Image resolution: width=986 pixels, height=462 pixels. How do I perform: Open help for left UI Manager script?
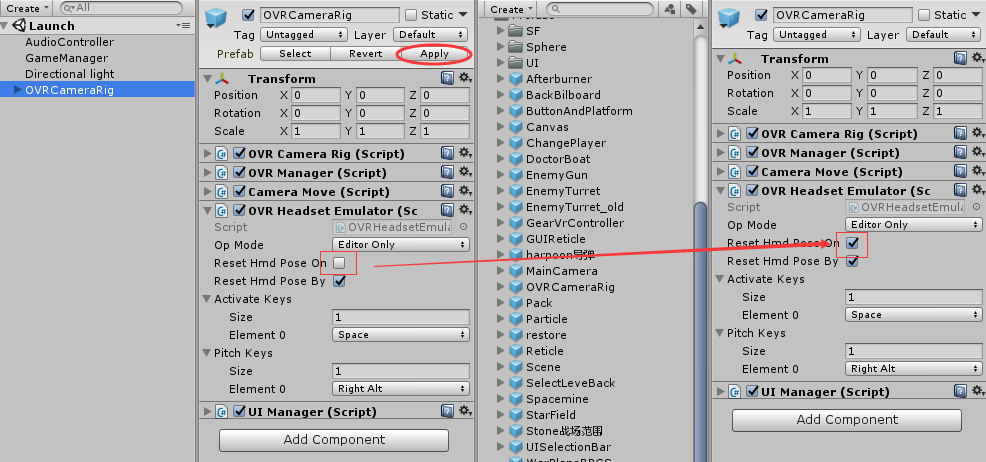(447, 411)
